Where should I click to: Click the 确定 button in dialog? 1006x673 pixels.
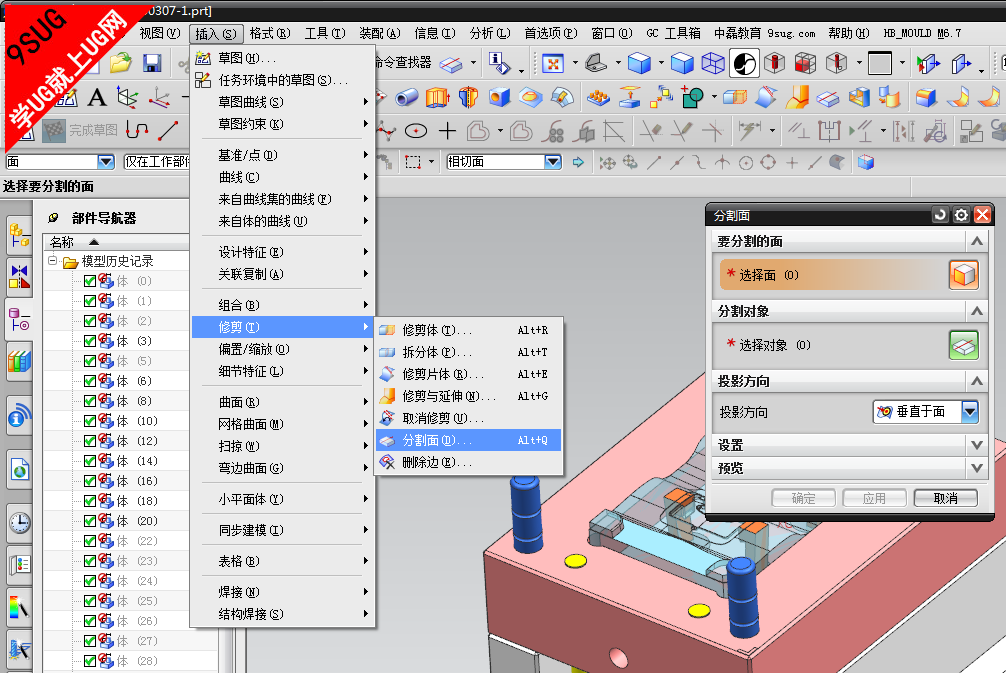803,498
